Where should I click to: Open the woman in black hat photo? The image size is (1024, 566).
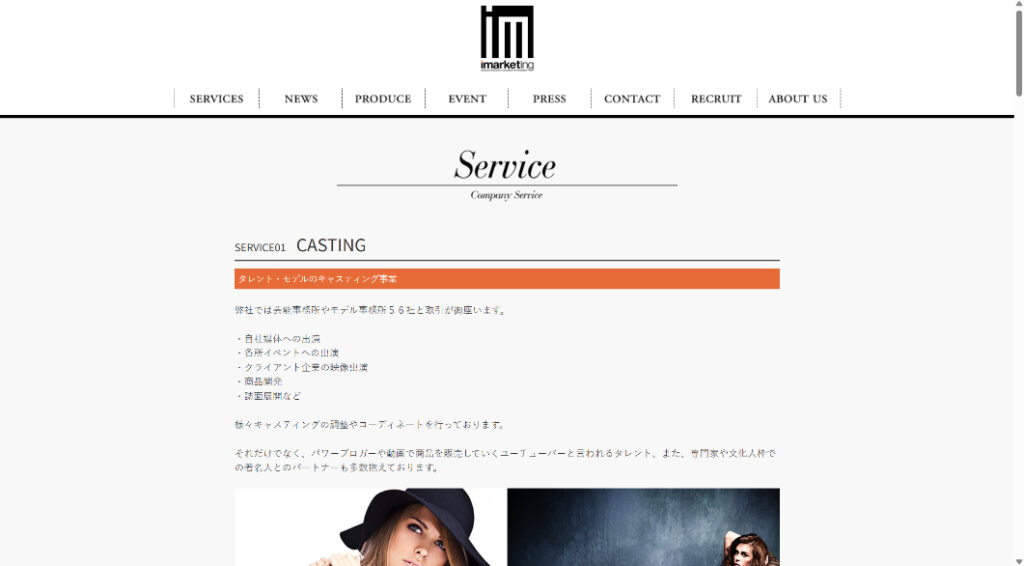pyautogui.click(x=370, y=527)
